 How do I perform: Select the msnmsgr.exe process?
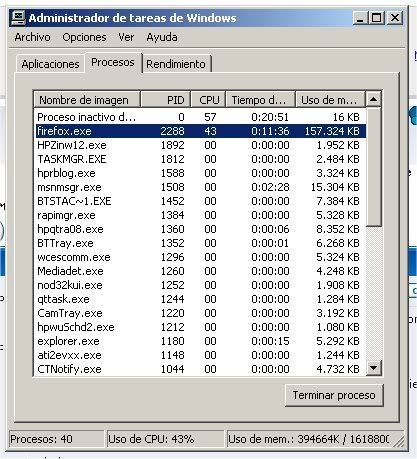tap(200, 187)
